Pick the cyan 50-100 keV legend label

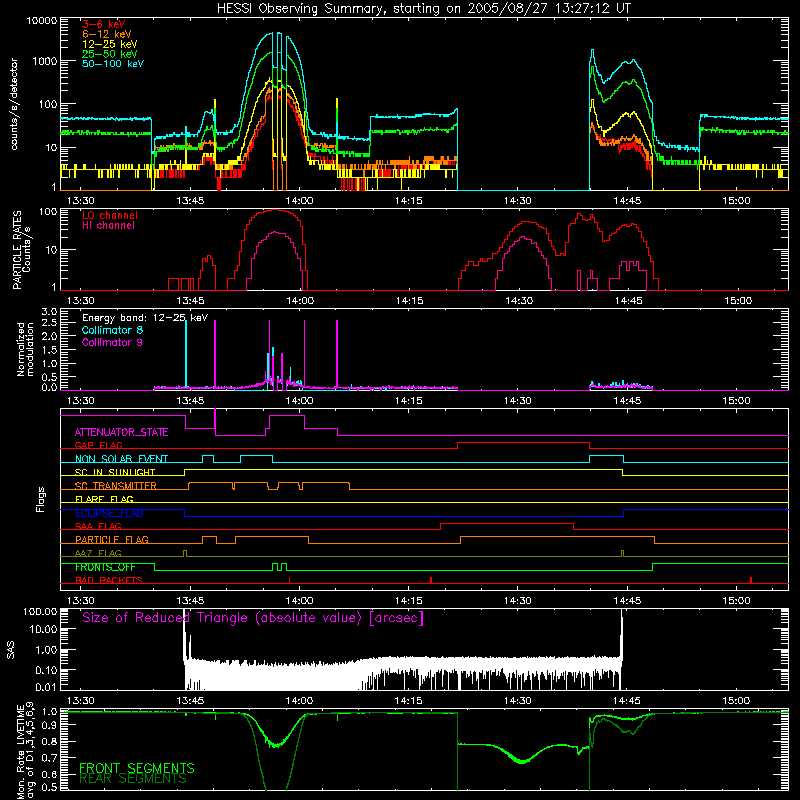pos(113,64)
